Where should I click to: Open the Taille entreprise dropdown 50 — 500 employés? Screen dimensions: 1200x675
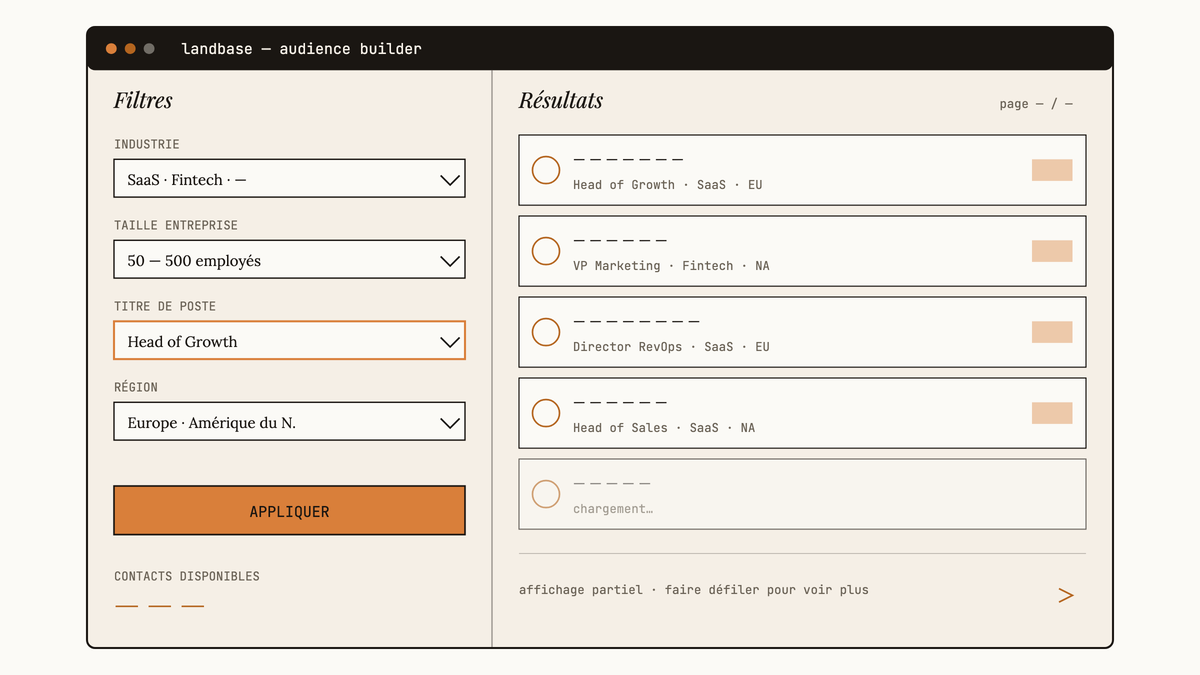289,260
